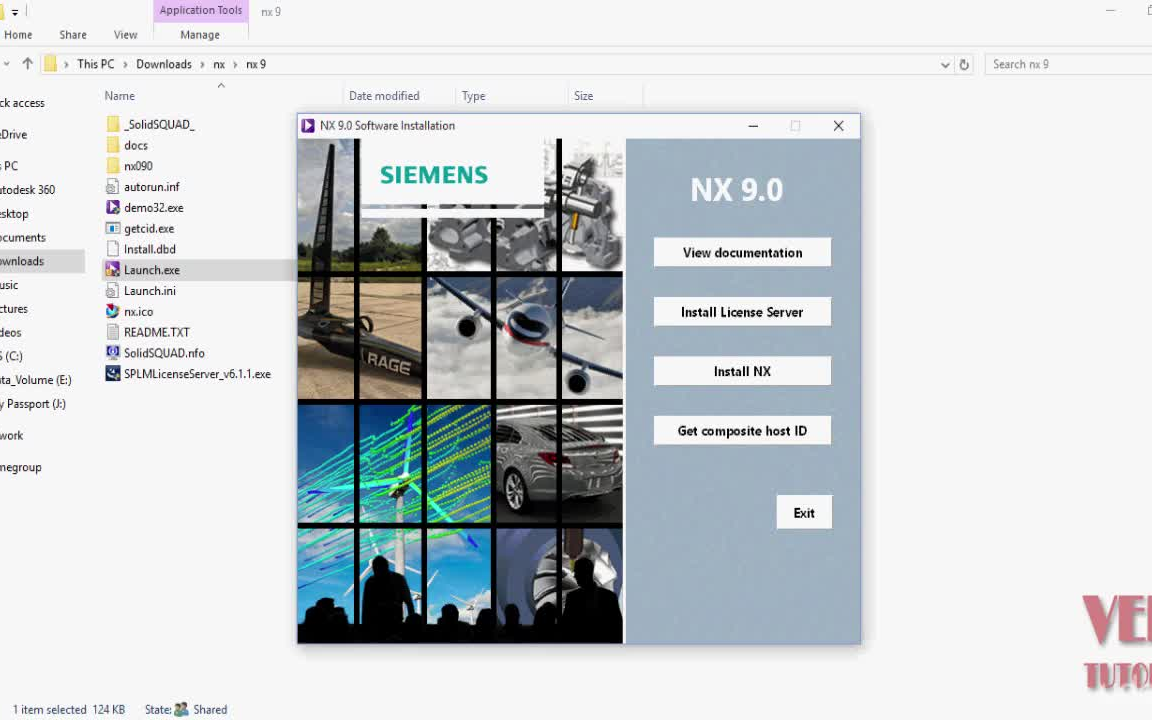Click the Search nx 9 field
The height and width of the screenshot is (720, 1152).
pyautogui.click(x=1065, y=64)
